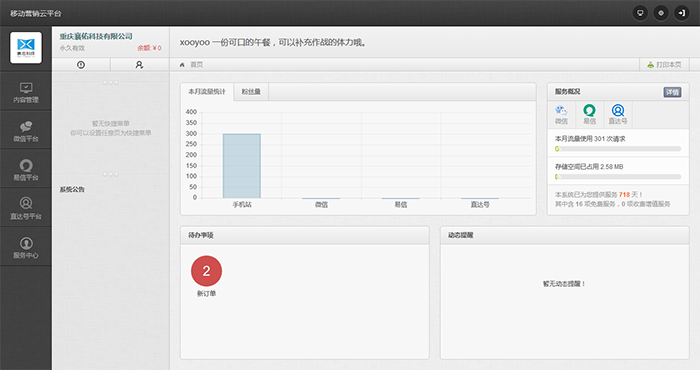
Task: Click the 系统公告 heading in left panel
Action: pyautogui.click(x=72, y=189)
